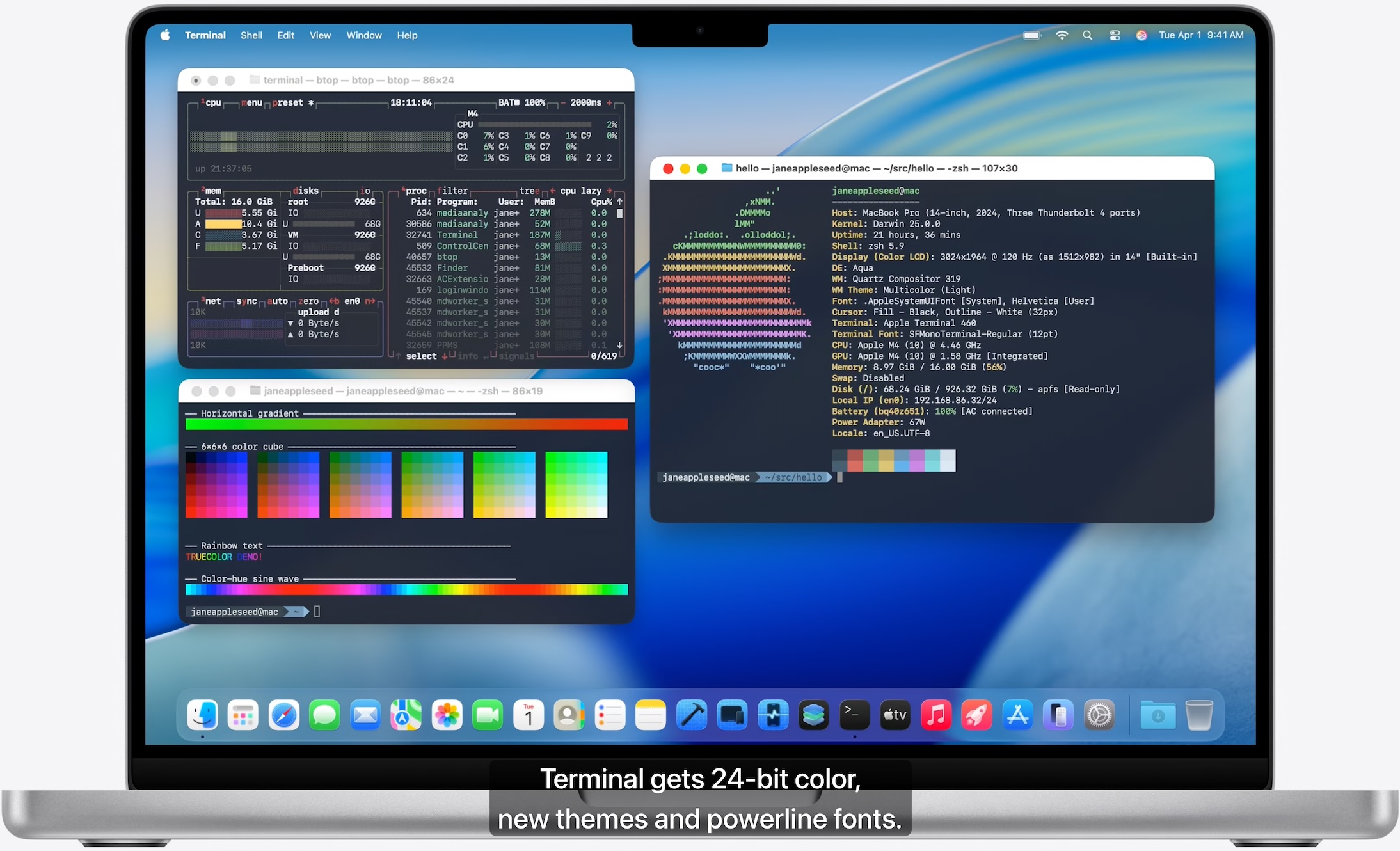Open Apple TV from the Dock
The image size is (1400, 851).
pos(895,715)
